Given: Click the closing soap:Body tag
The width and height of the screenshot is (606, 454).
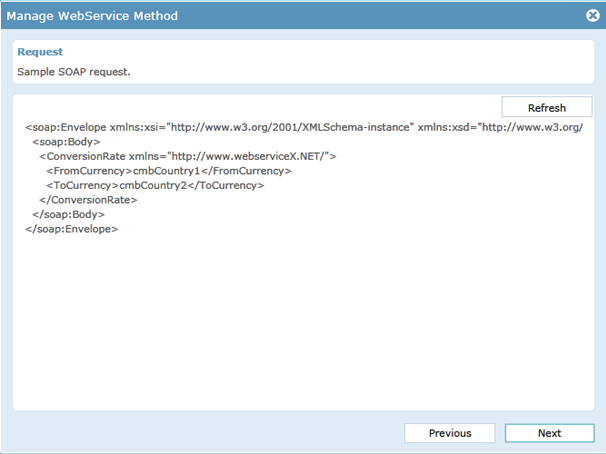Looking at the screenshot, I should [x=68, y=214].
